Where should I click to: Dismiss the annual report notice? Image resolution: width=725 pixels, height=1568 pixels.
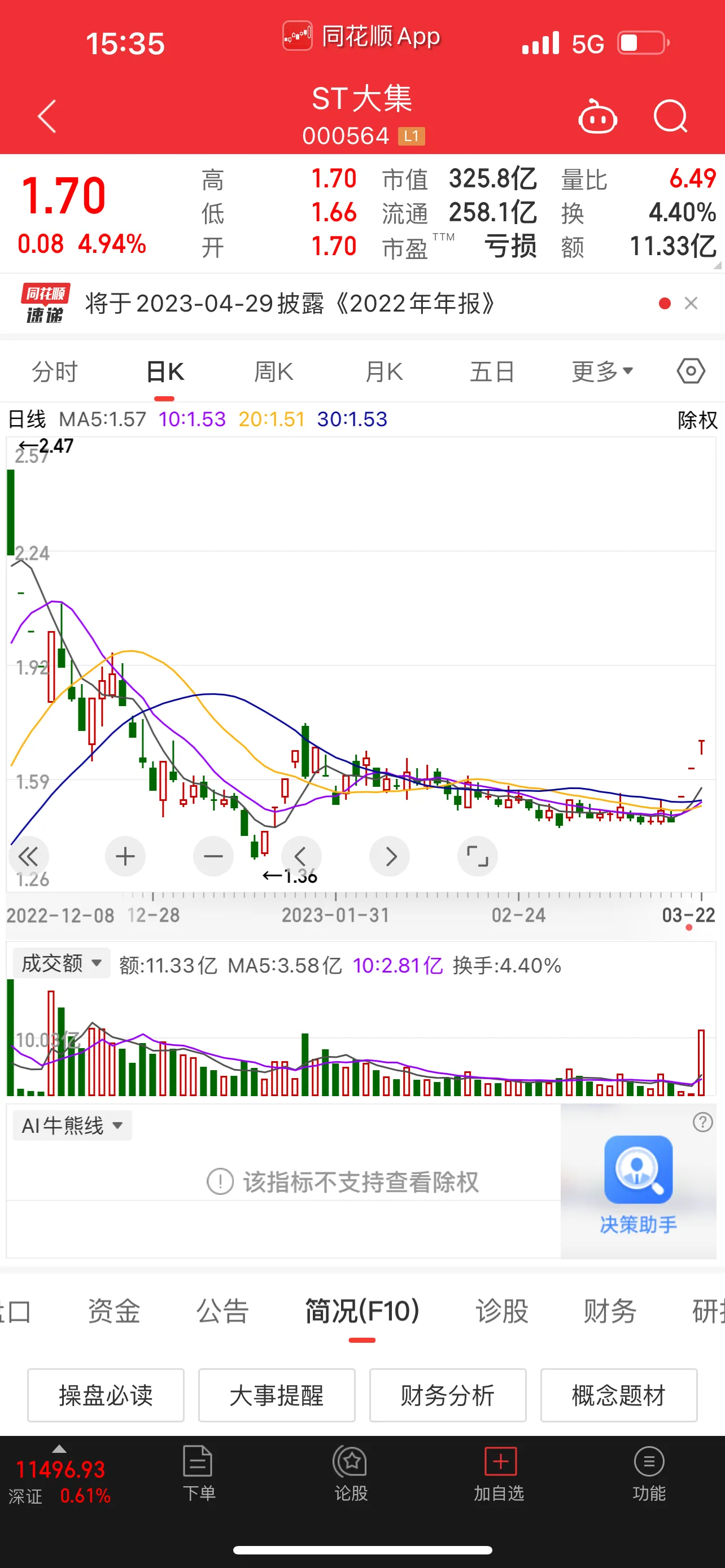(691, 303)
